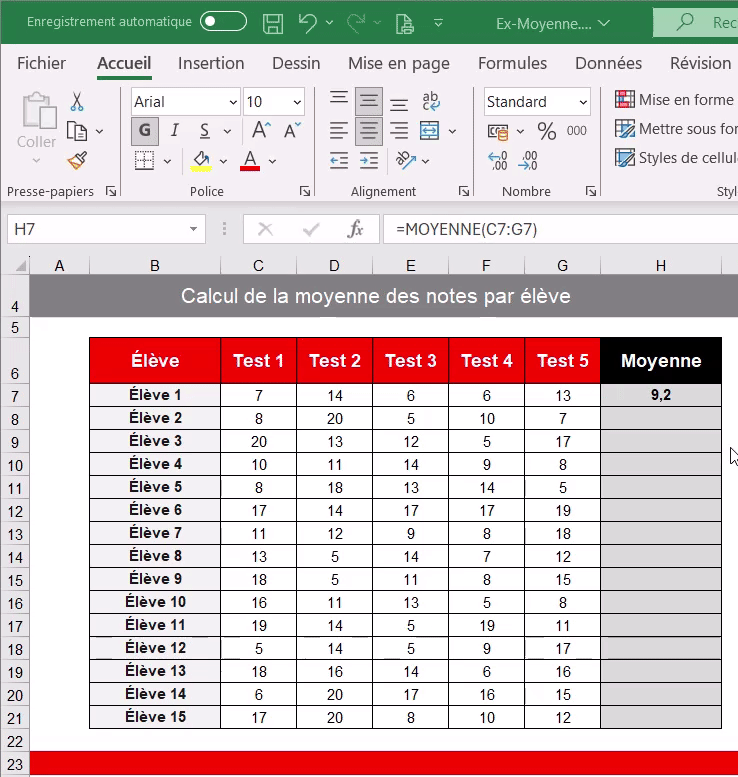Apply thousands separator 000 style
This screenshot has width=738, height=777.
click(576, 131)
